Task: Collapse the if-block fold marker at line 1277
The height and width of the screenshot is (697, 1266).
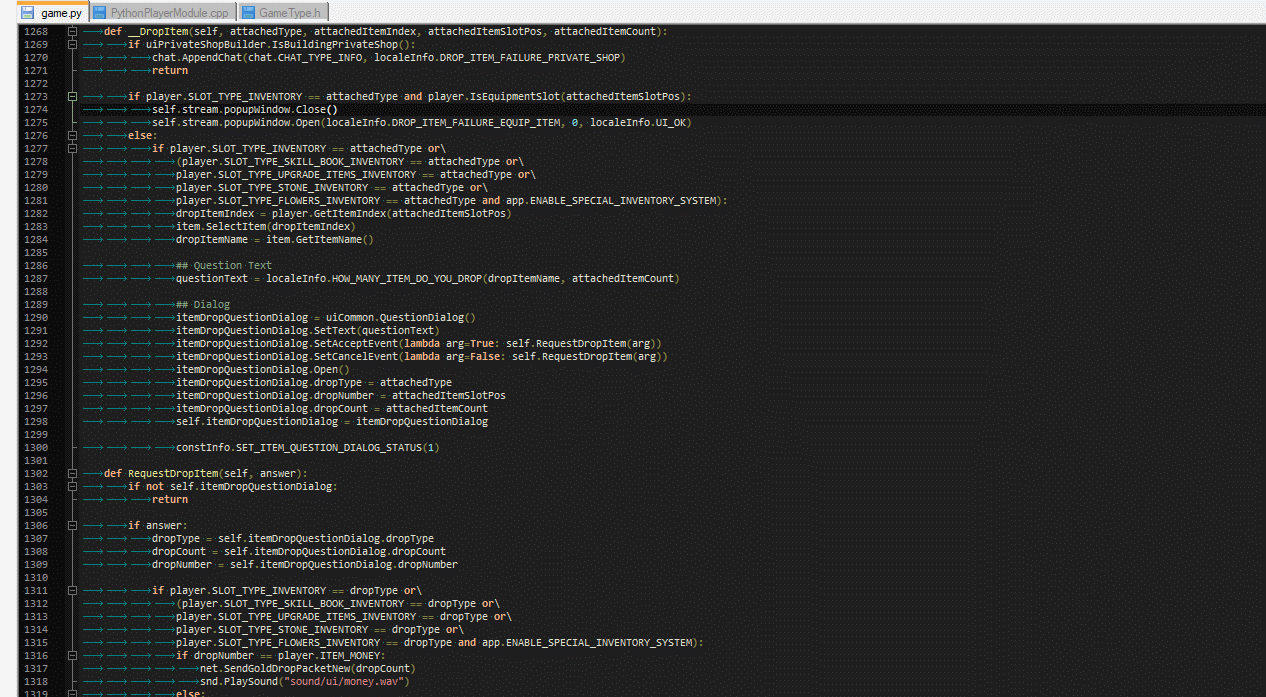Action: 73,149
